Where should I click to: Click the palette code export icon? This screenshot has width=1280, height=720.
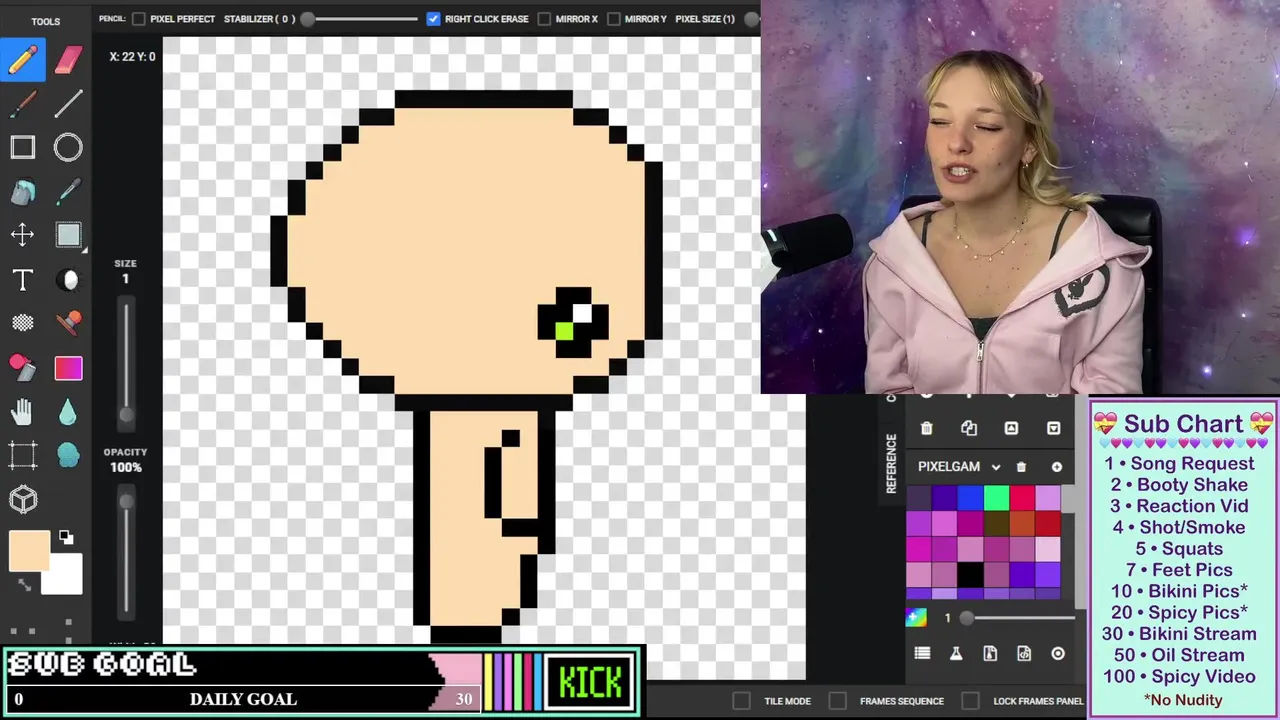coord(1024,653)
